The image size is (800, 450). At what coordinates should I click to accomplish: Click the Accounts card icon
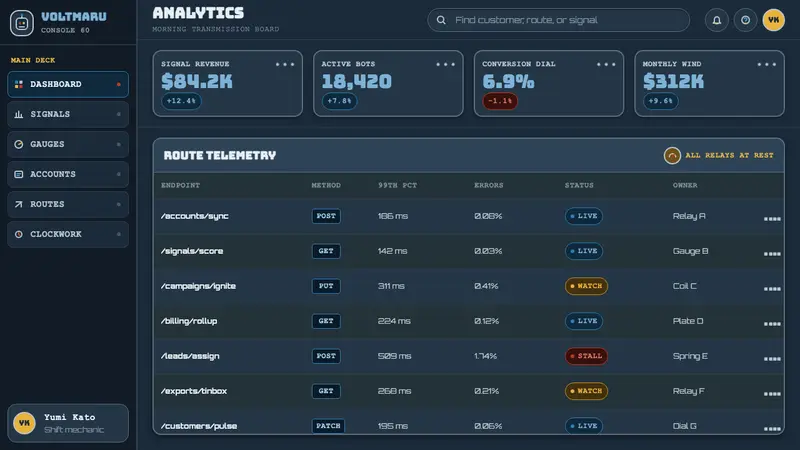pos(19,174)
